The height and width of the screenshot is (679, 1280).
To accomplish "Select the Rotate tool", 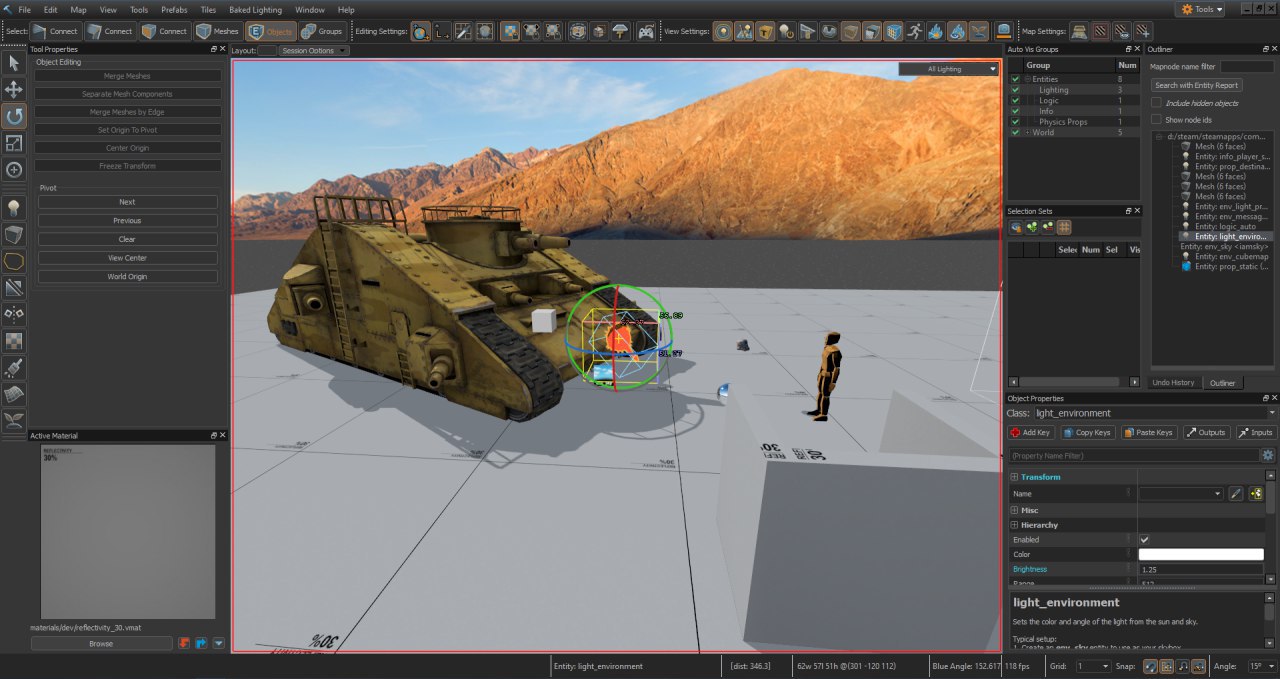I will [x=14, y=117].
